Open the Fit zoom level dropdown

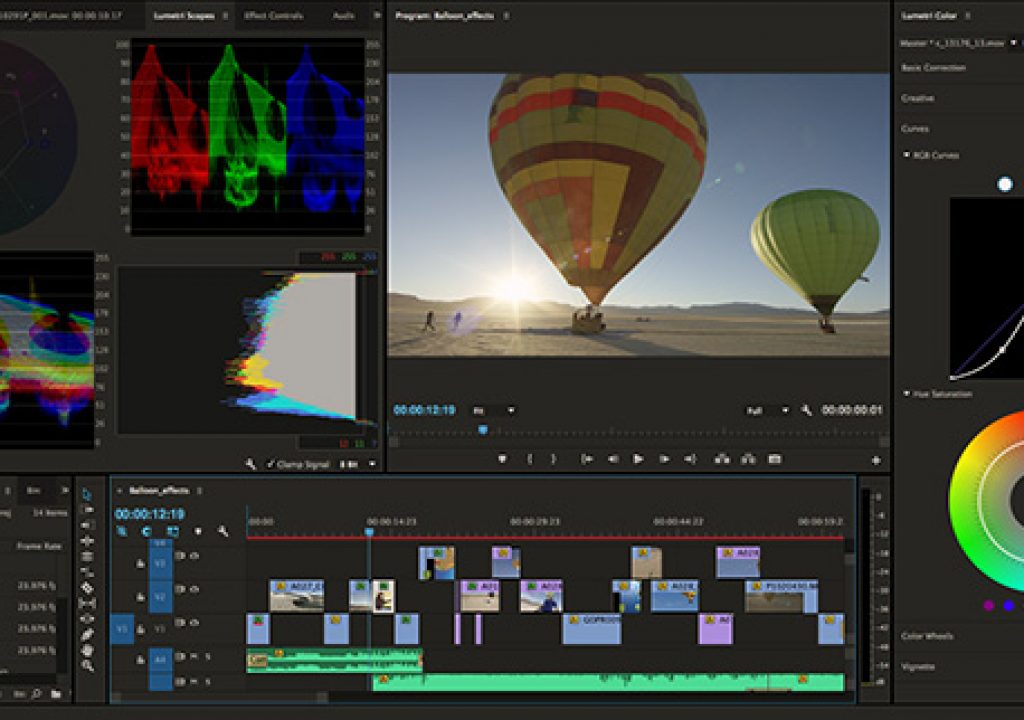point(494,411)
